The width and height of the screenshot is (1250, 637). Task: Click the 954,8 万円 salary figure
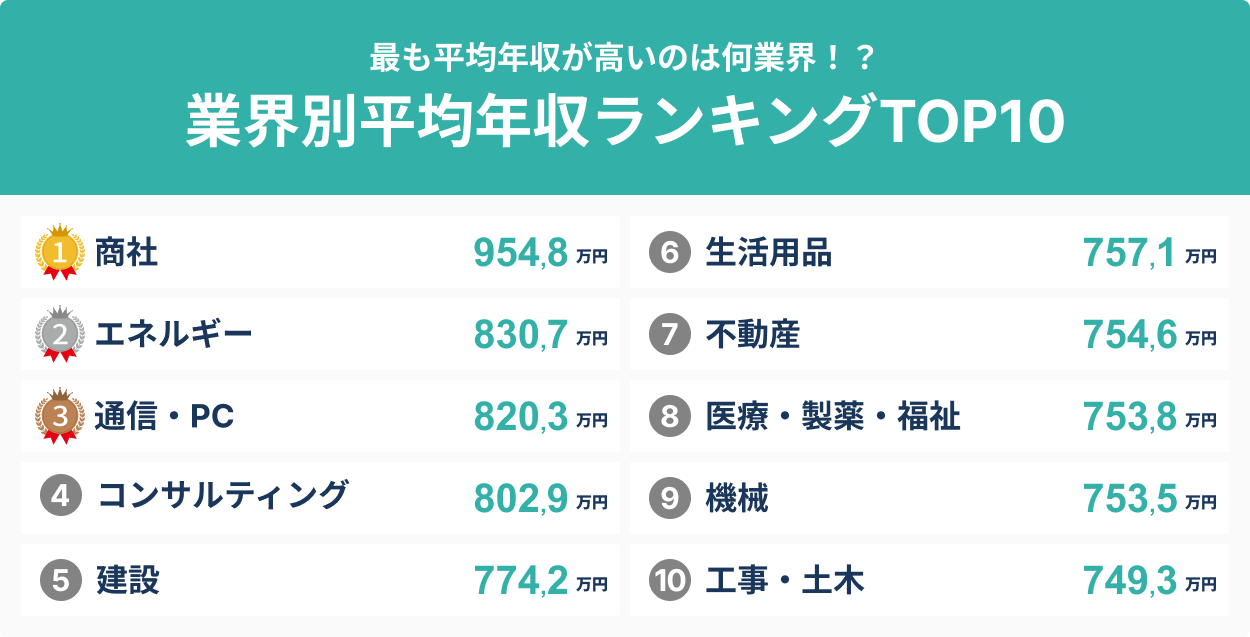540,255
